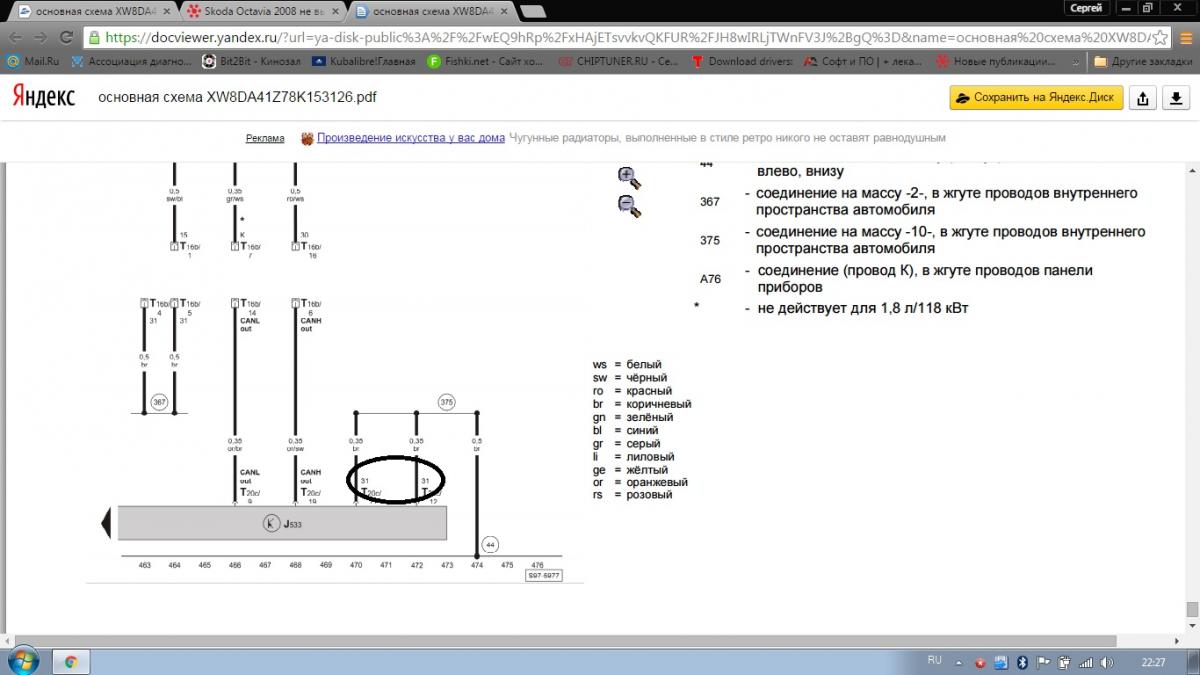Click the blue transfer tray icon left of Bluetooth
Screen dimensions: 1200x675
click(x=1002, y=662)
